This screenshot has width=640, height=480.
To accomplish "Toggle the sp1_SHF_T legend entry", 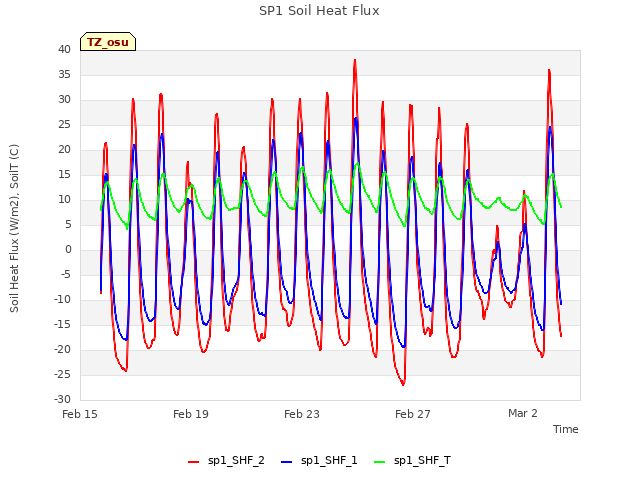I will tap(412, 460).
